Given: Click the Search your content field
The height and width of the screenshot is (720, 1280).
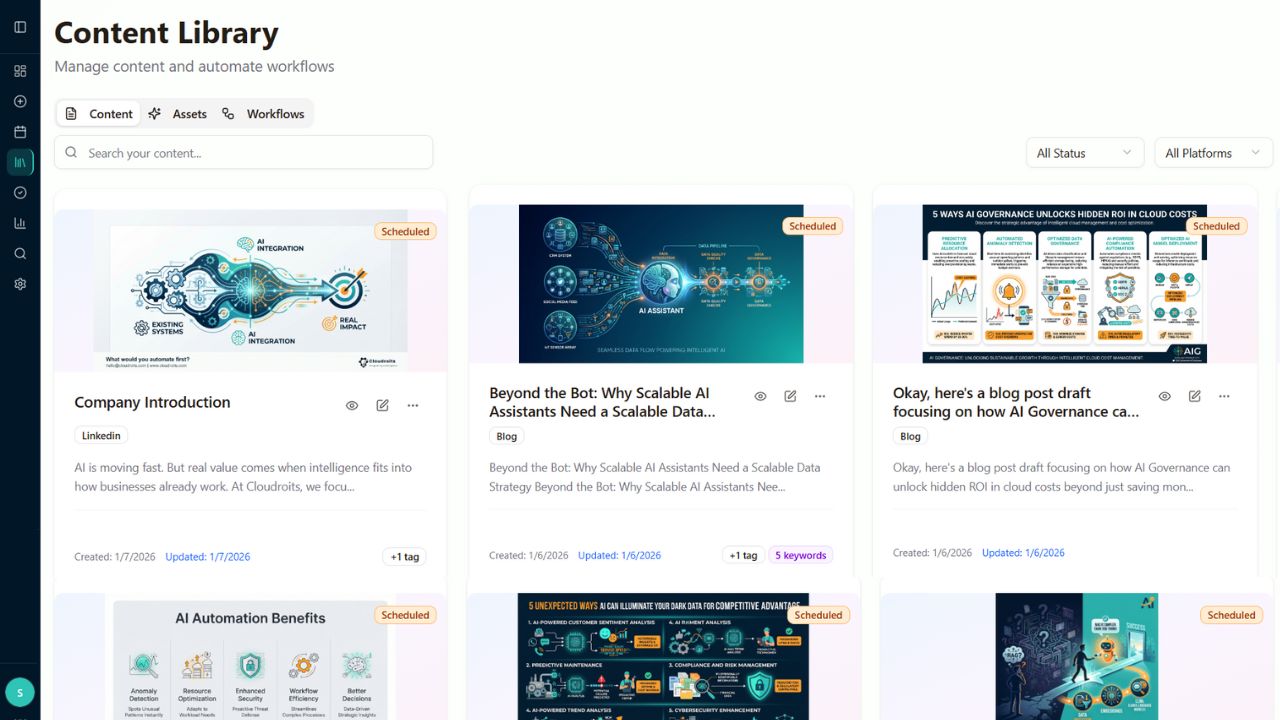Looking at the screenshot, I should (x=244, y=153).
